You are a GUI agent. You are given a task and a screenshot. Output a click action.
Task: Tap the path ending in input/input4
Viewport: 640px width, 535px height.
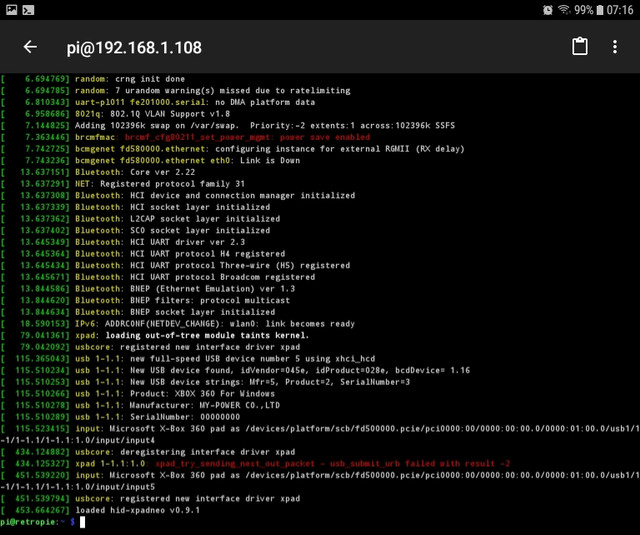coord(78,440)
